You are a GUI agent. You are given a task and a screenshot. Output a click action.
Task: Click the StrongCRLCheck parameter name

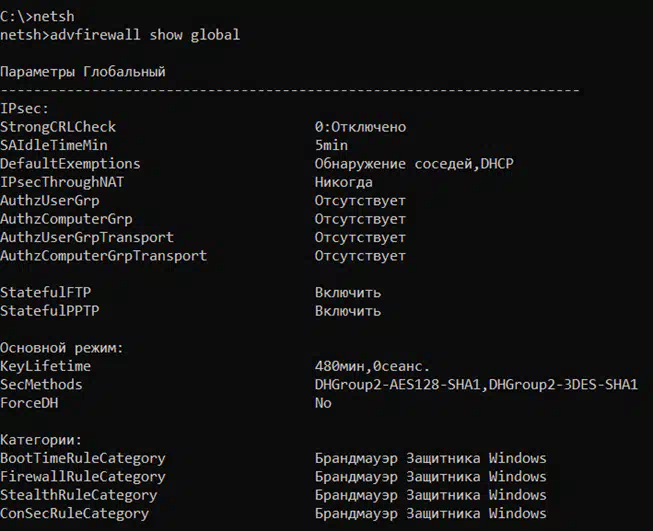(58, 127)
